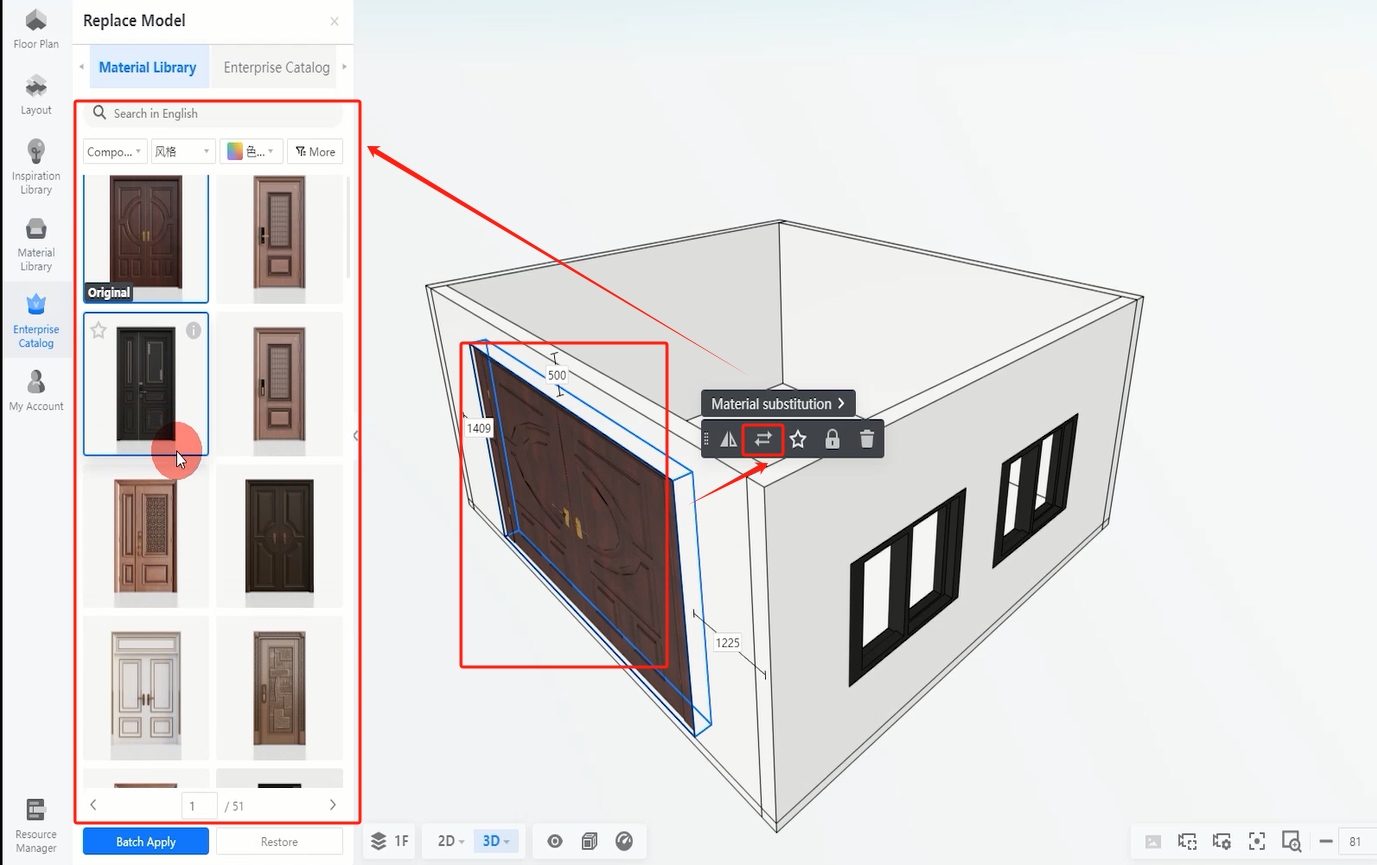Open More filters
The height and width of the screenshot is (865, 1377).
[x=315, y=152]
